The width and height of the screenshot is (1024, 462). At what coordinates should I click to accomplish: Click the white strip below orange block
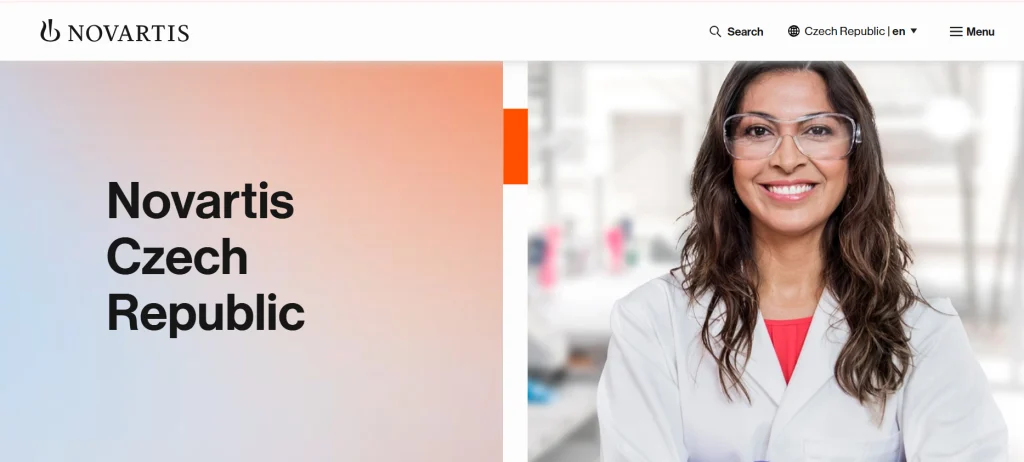tap(515, 323)
